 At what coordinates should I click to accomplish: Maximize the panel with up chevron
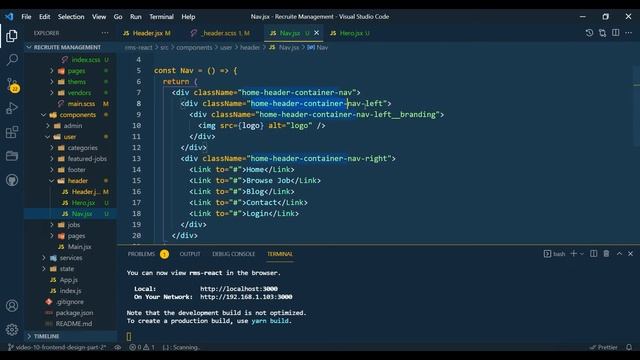619,253
